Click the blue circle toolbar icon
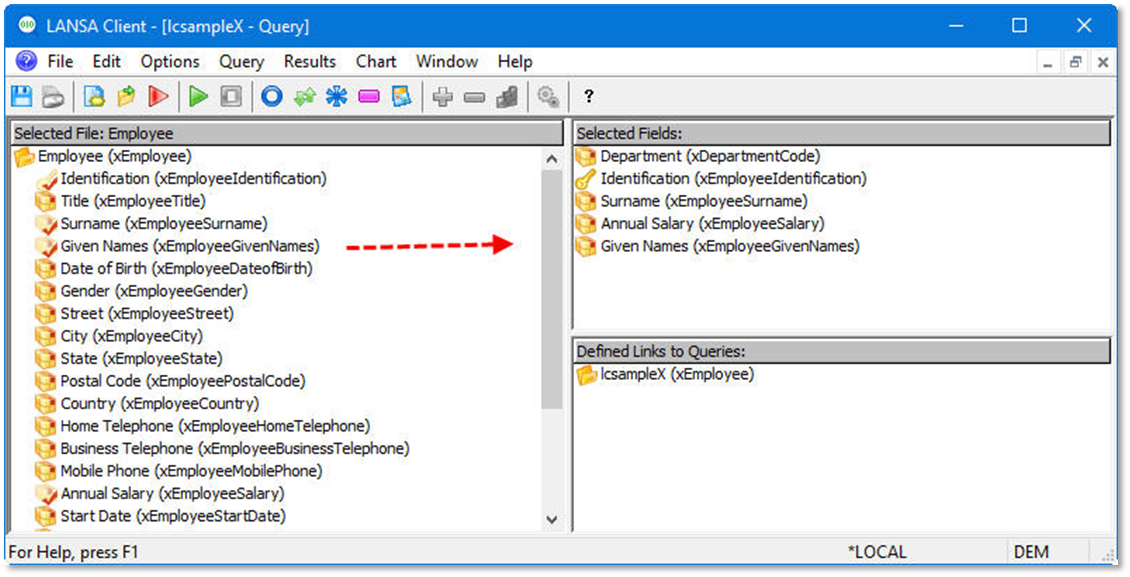This screenshot has height=577, width=1130. click(x=272, y=97)
